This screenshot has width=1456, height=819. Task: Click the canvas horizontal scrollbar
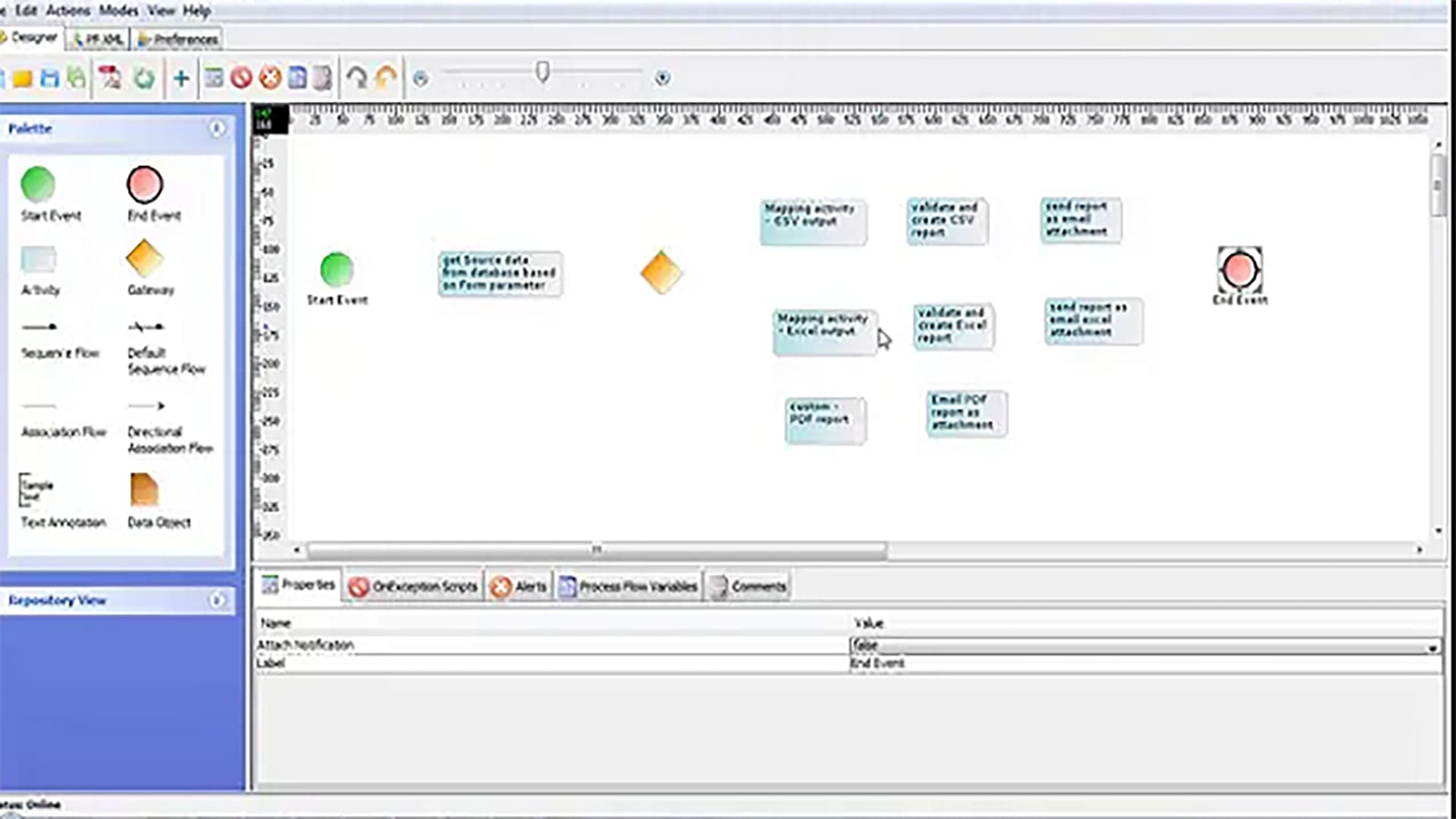point(596,550)
